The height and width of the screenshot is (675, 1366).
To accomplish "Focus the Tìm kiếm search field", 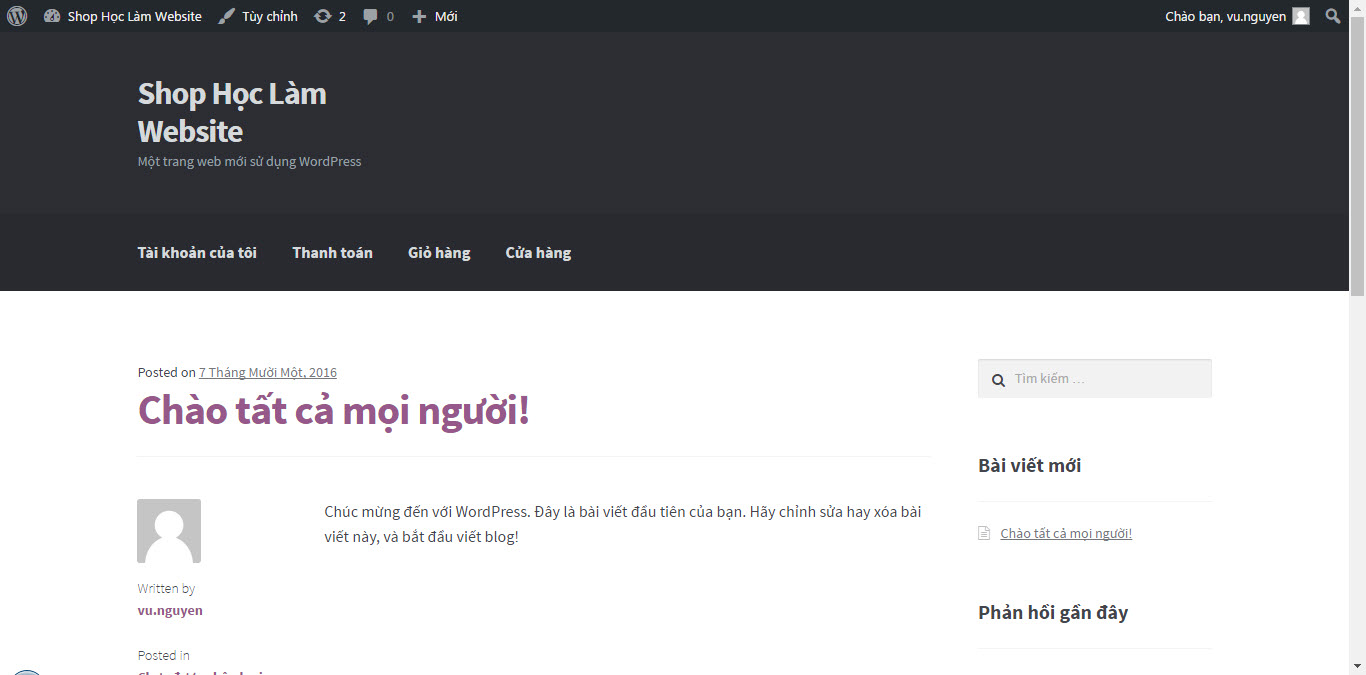I will tap(1105, 379).
